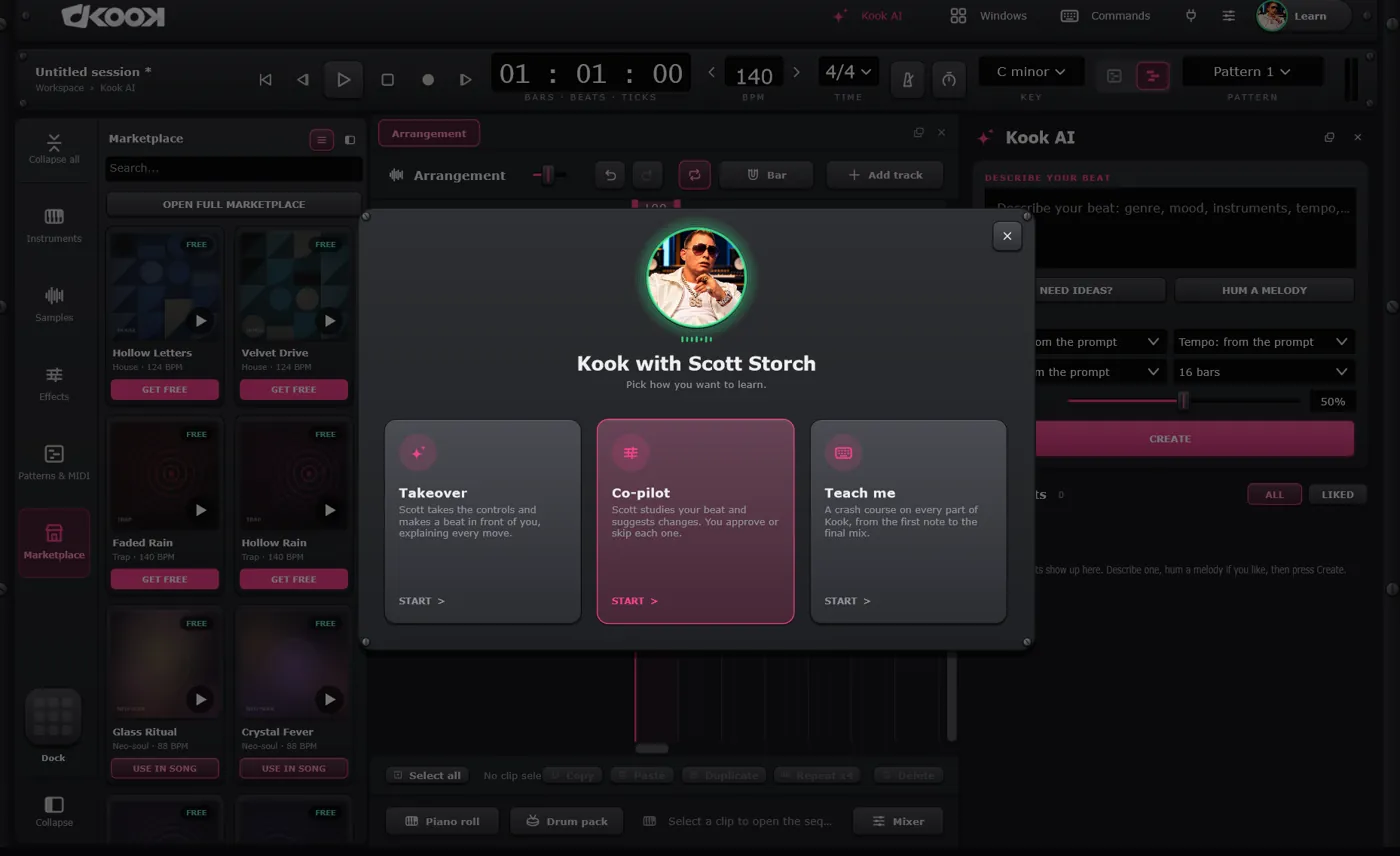Switch to the Arrangement tab
The image size is (1400, 856).
(429, 133)
